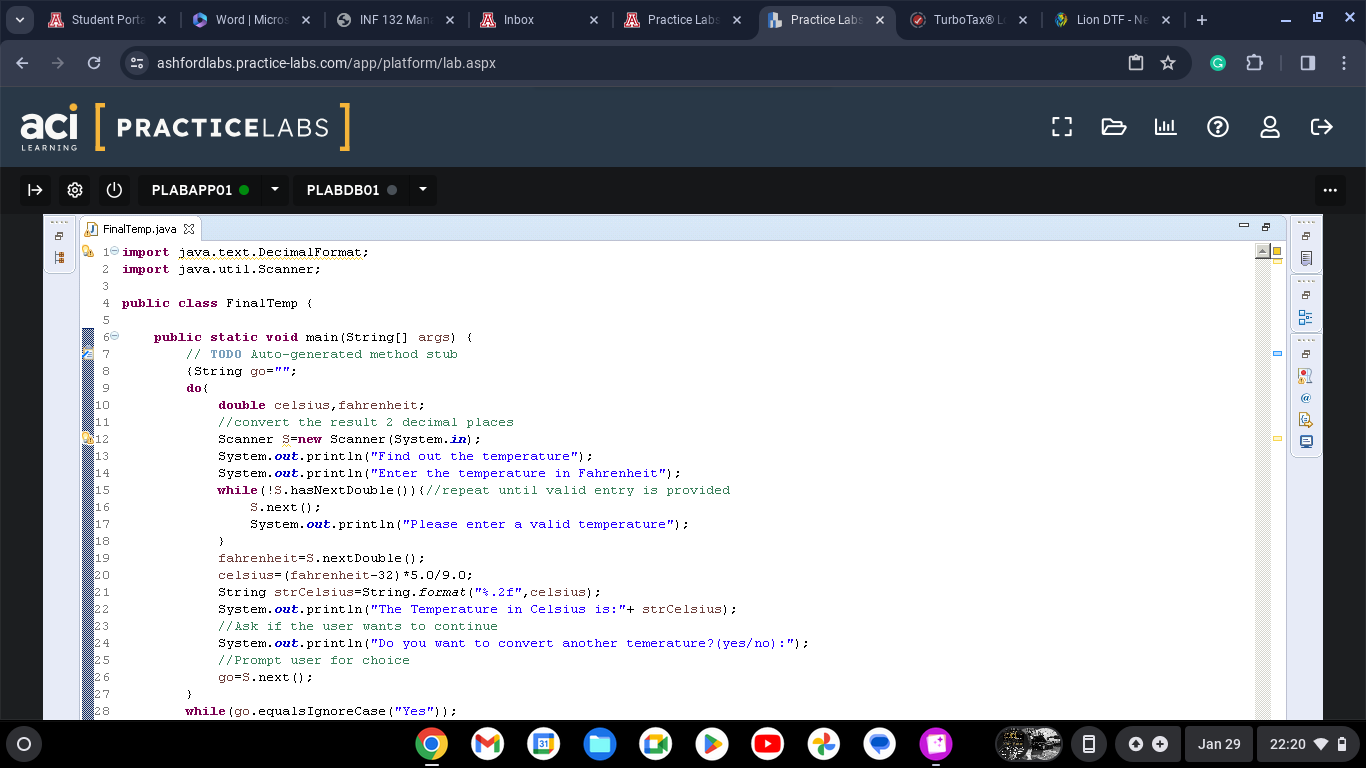Click the Grammarly extension icon

coord(1218,62)
